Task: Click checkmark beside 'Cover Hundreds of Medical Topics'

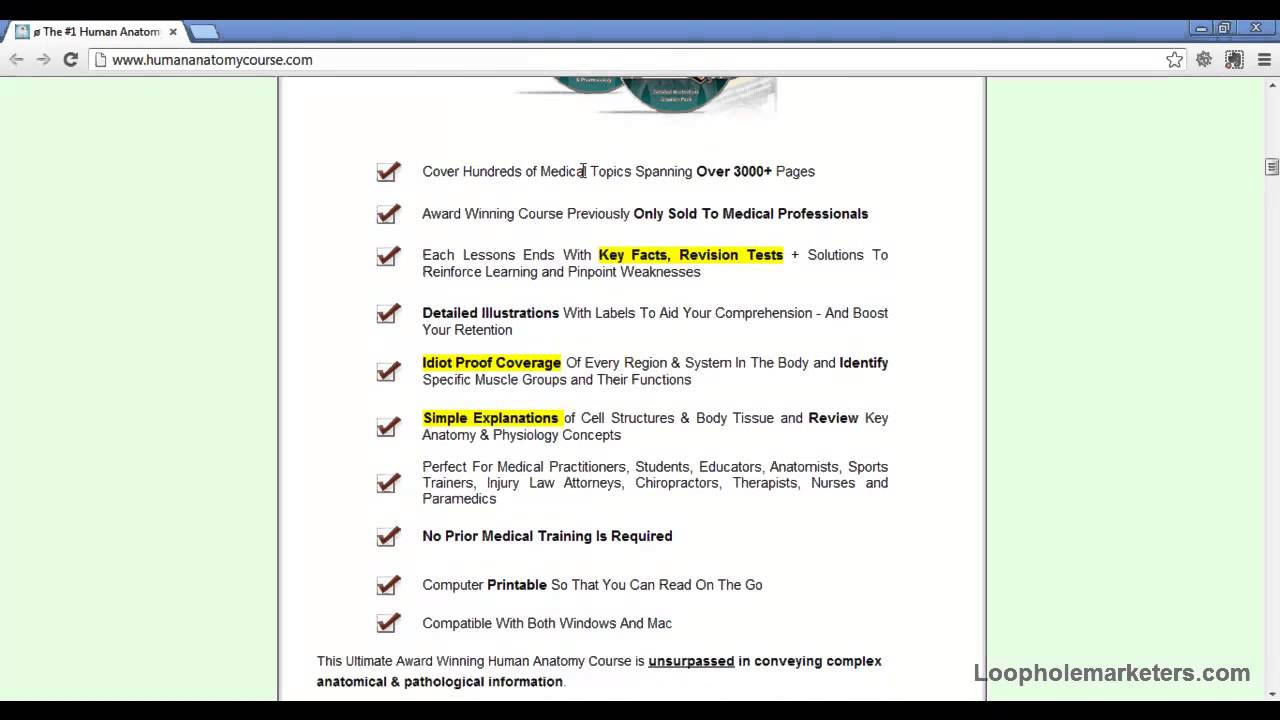Action: pos(388,172)
